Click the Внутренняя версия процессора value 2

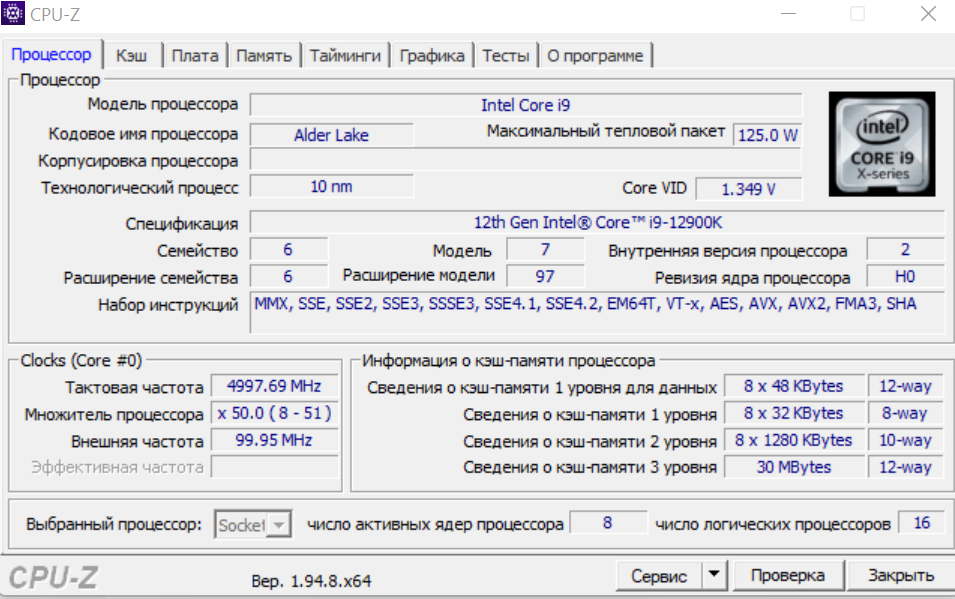tap(905, 249)
